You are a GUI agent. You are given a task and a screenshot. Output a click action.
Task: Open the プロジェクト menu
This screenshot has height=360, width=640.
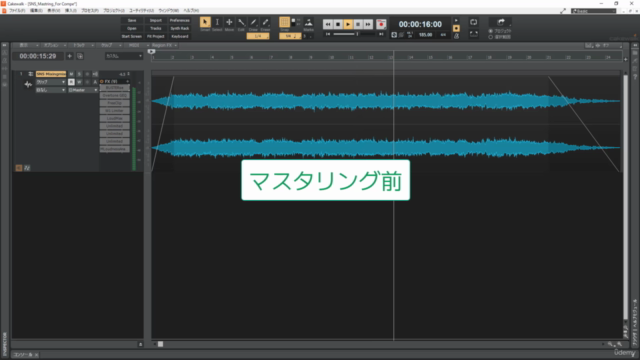114,11
